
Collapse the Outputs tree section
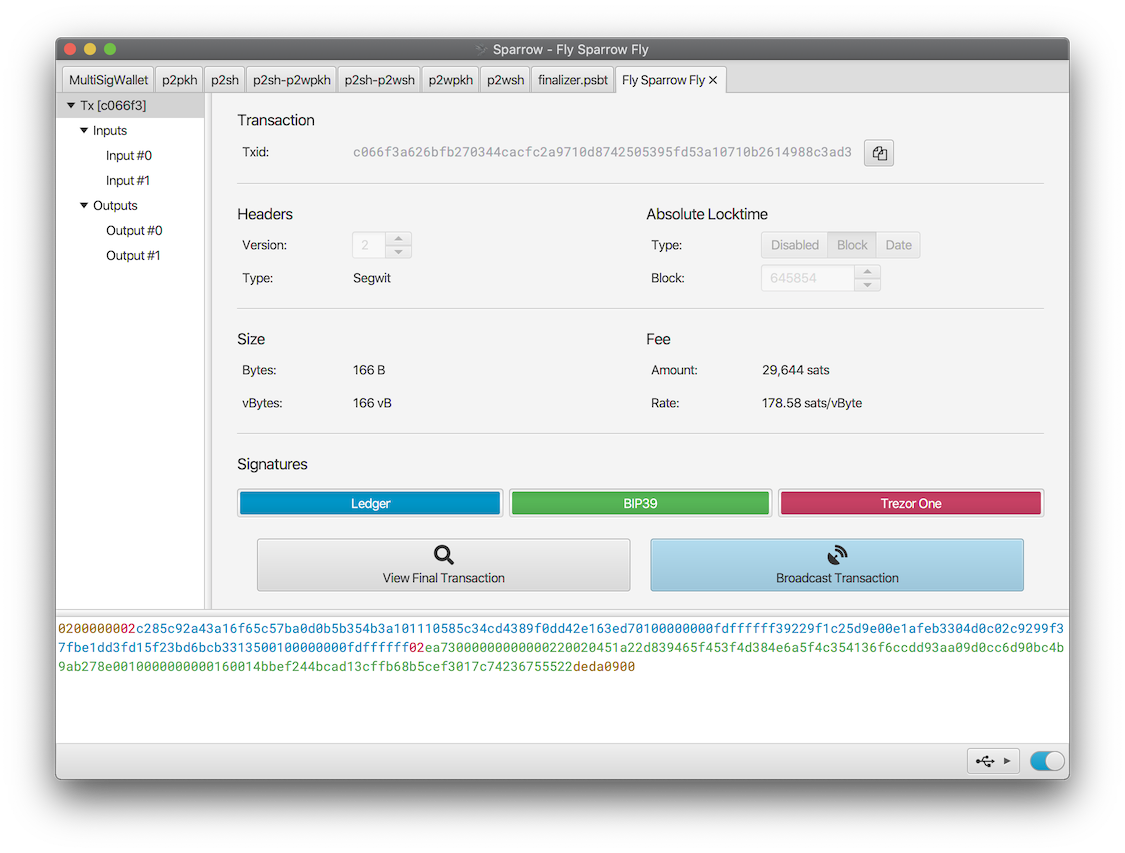pos(84,206)
